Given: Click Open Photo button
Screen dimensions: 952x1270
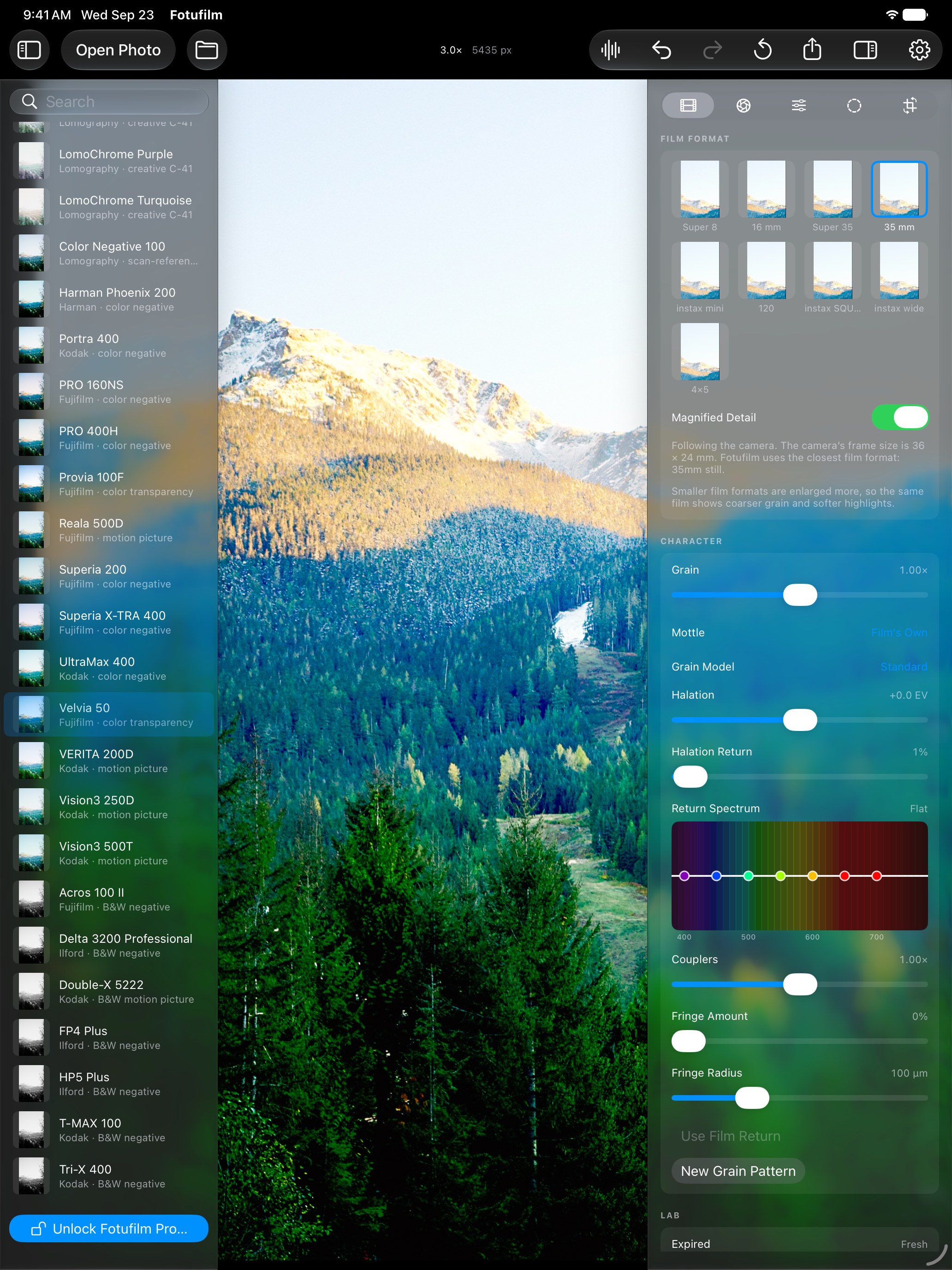Looking at the screenshot, I should click(118, 50).
